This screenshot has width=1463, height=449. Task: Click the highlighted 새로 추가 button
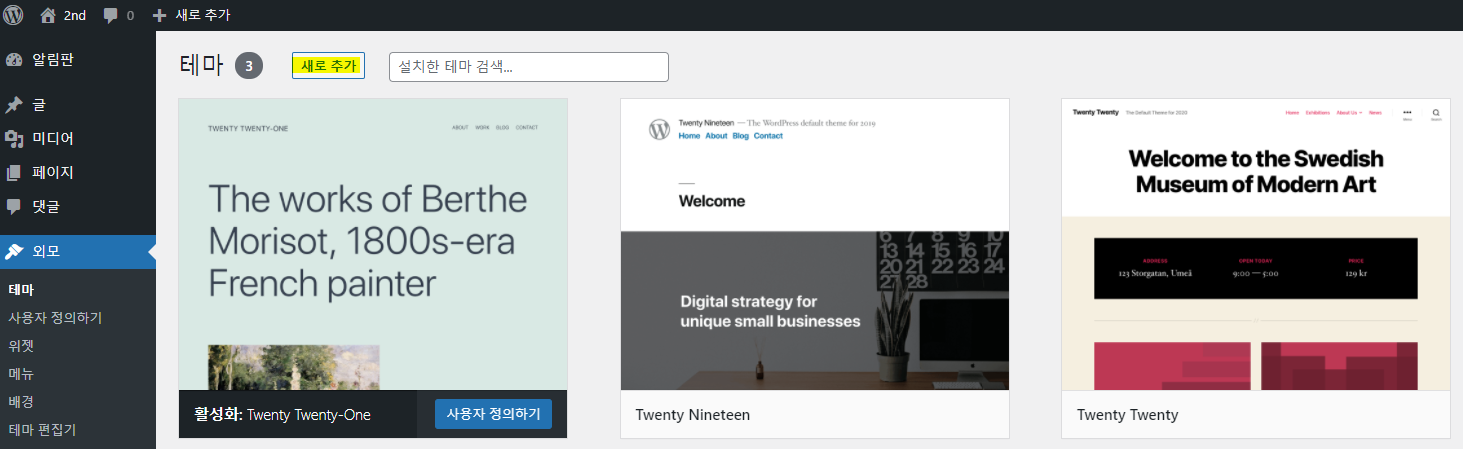[328, 66]
